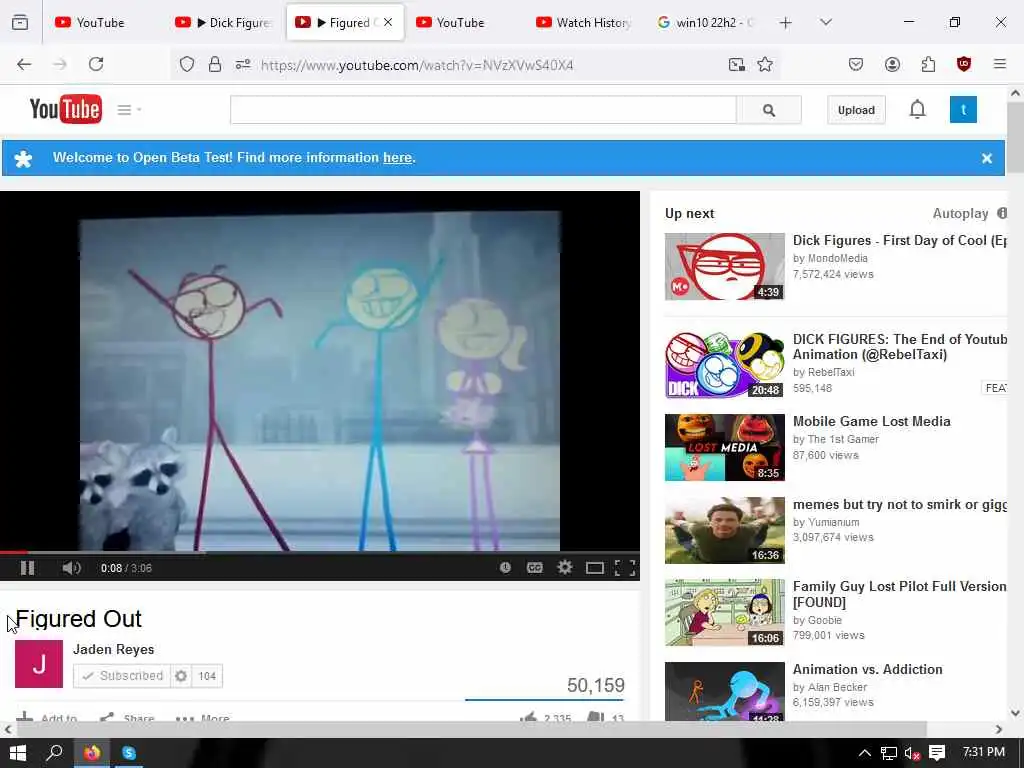Open the Windows Start menu

pyautogui.click(x=18, y=753)
